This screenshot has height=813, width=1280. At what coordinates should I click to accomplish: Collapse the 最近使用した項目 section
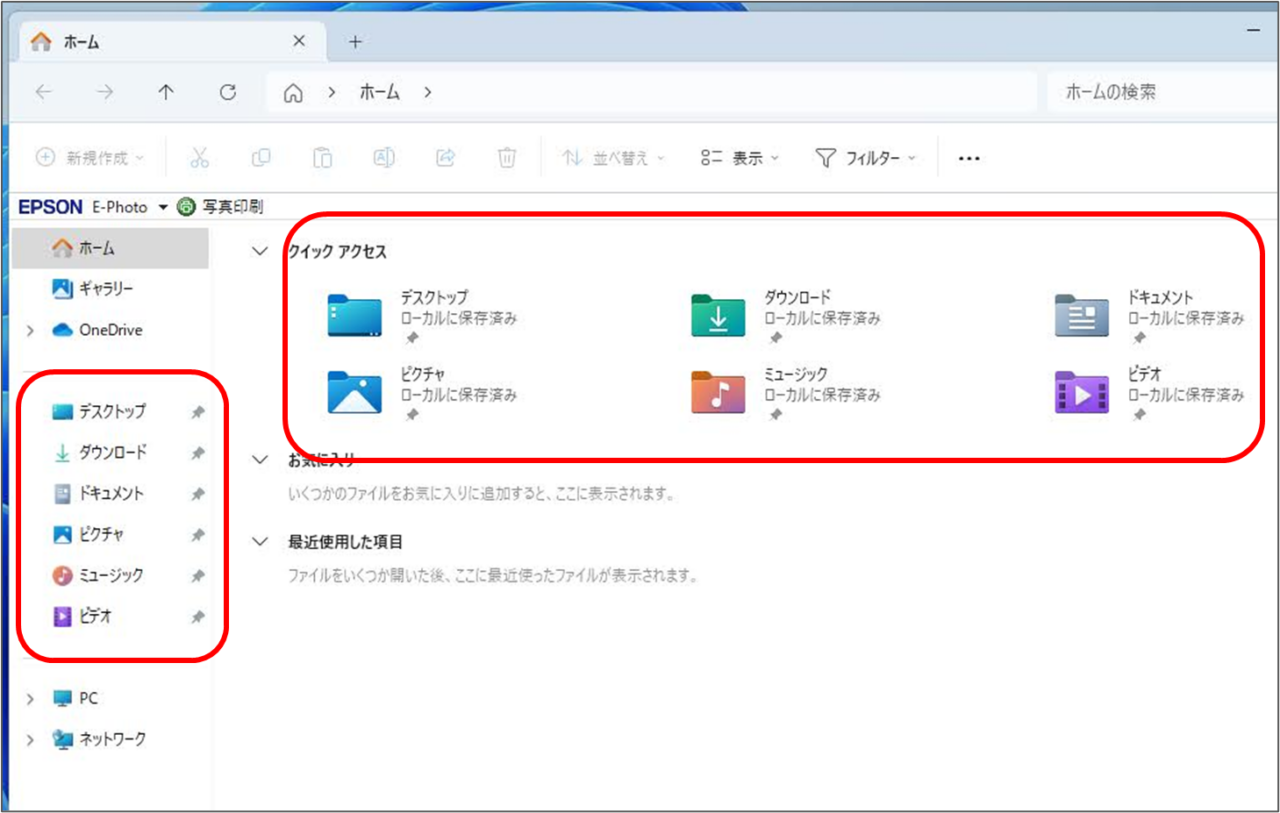click(x=260, y=542)
